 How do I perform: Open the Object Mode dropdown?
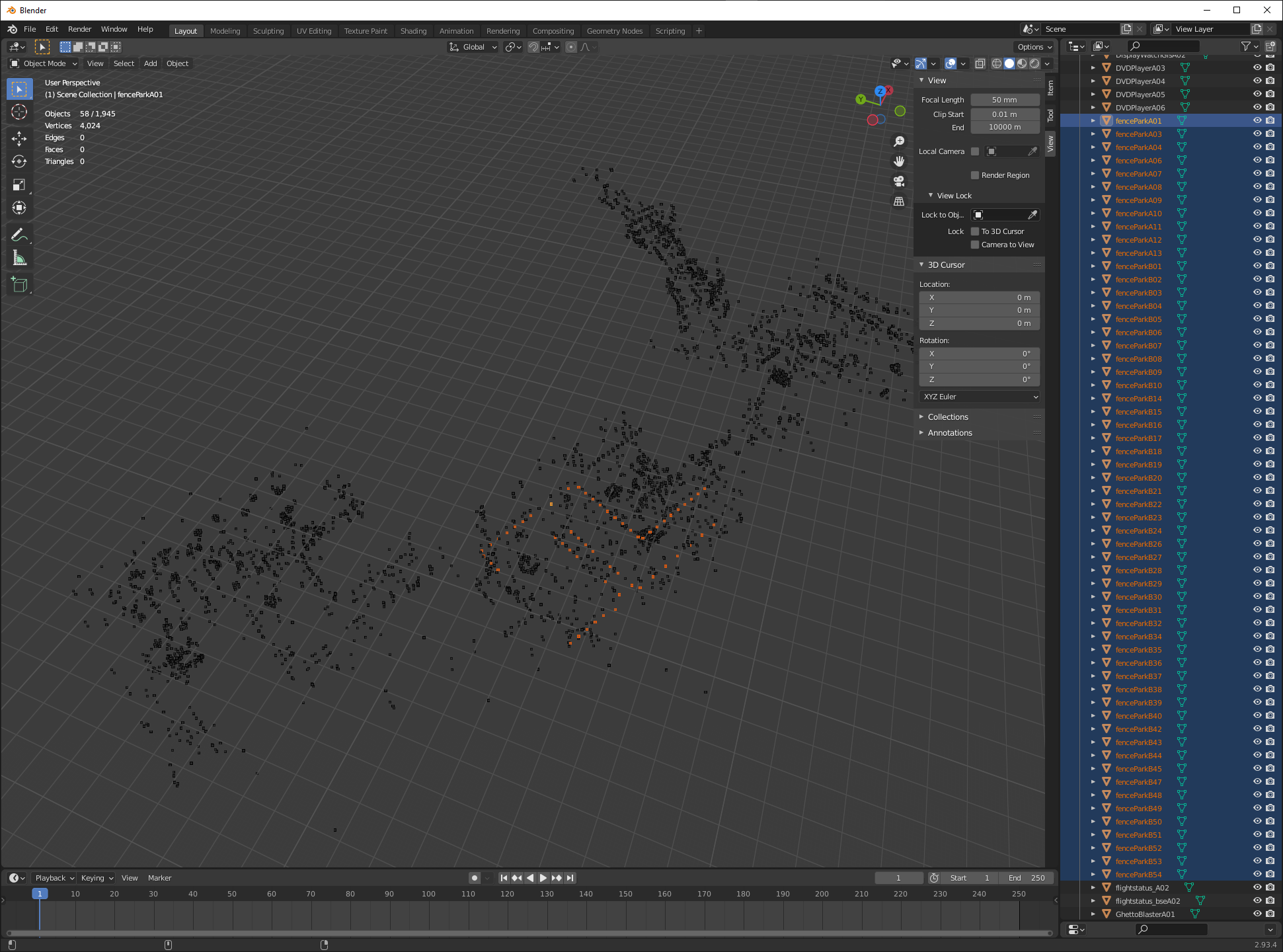click(44, 63)
